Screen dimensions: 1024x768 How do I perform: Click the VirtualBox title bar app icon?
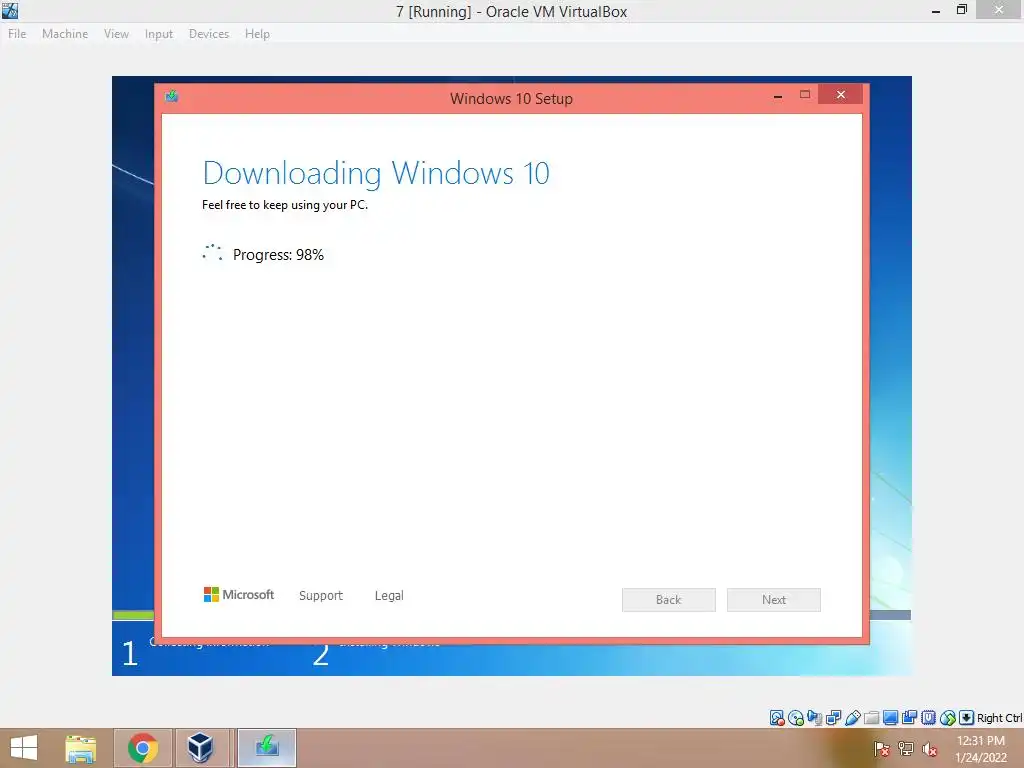tap(10, 10)
